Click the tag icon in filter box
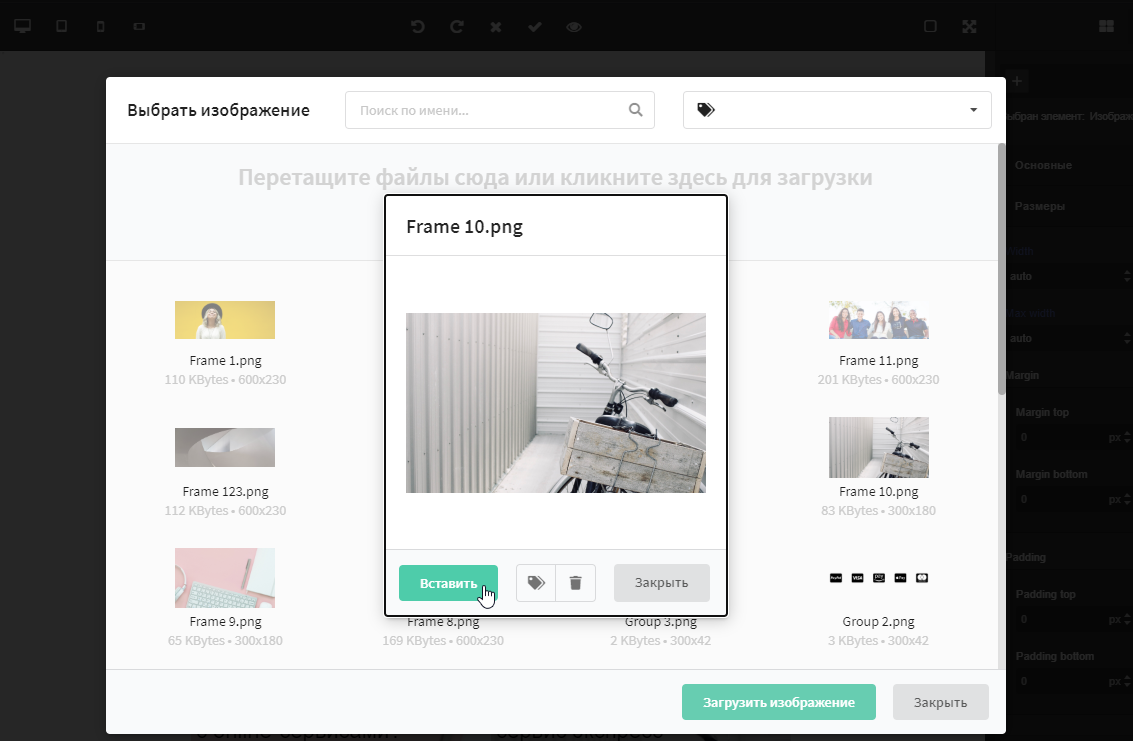The width and height of the screenshot is (1133, 741). pyautogui.click(x=706, y=110)
